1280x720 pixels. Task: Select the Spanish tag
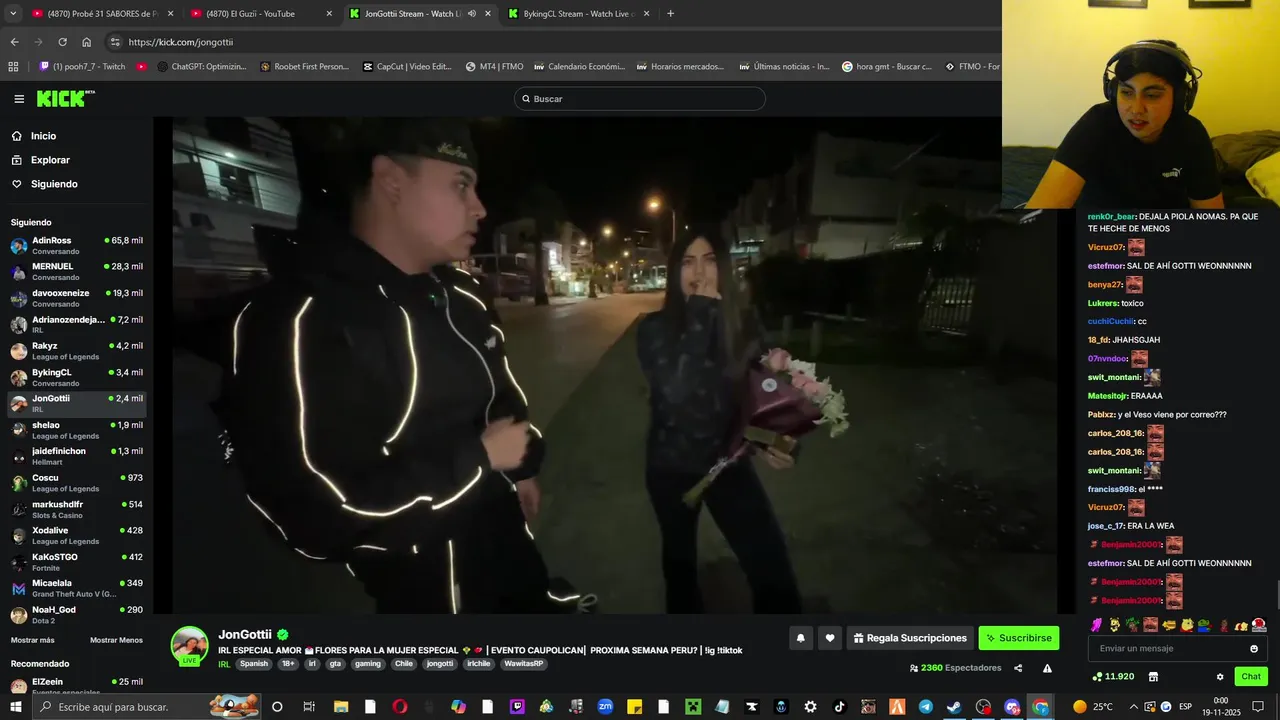tap(254, 664)
